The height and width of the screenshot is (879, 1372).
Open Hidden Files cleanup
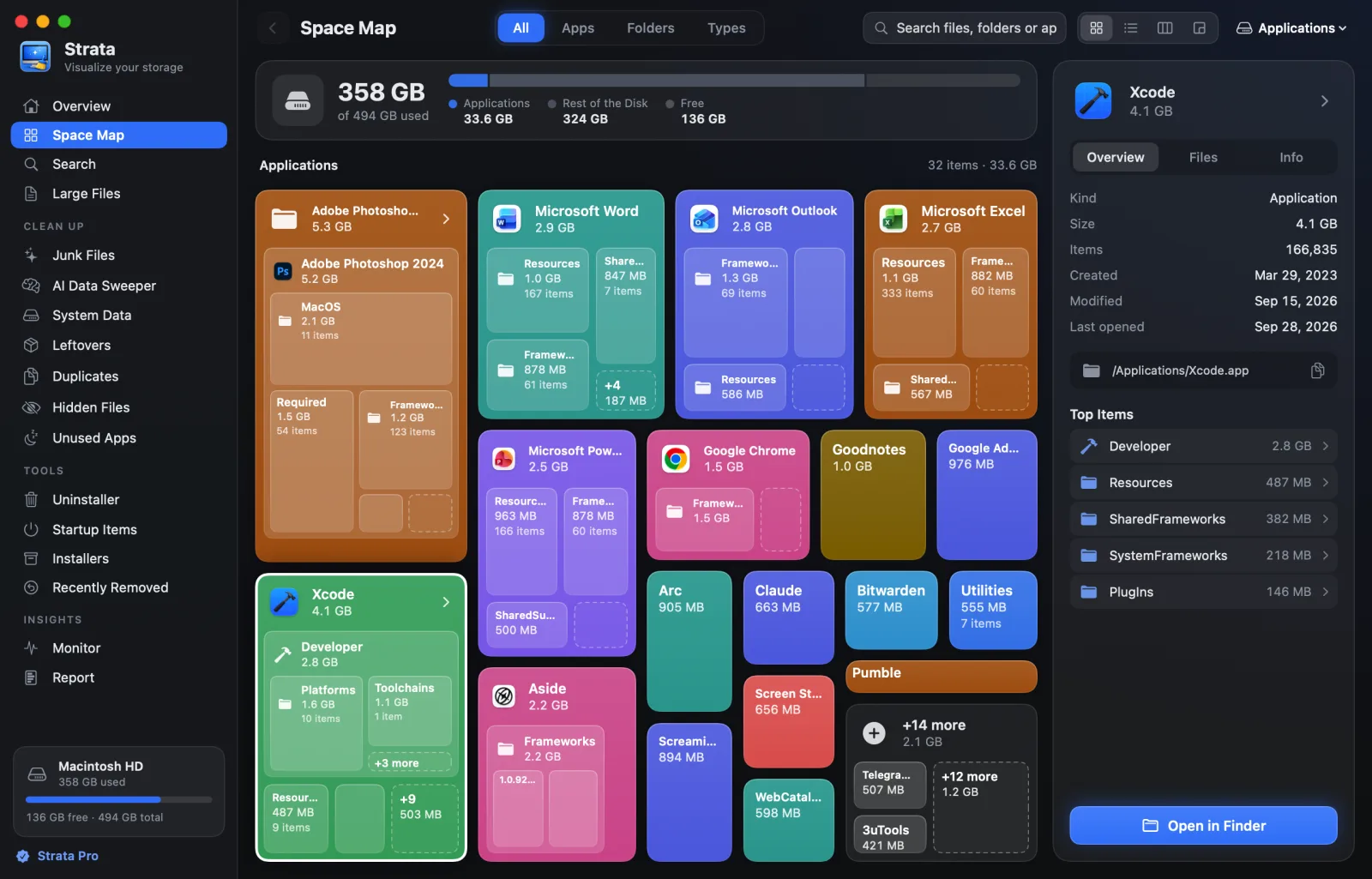(x=118, y=407)
